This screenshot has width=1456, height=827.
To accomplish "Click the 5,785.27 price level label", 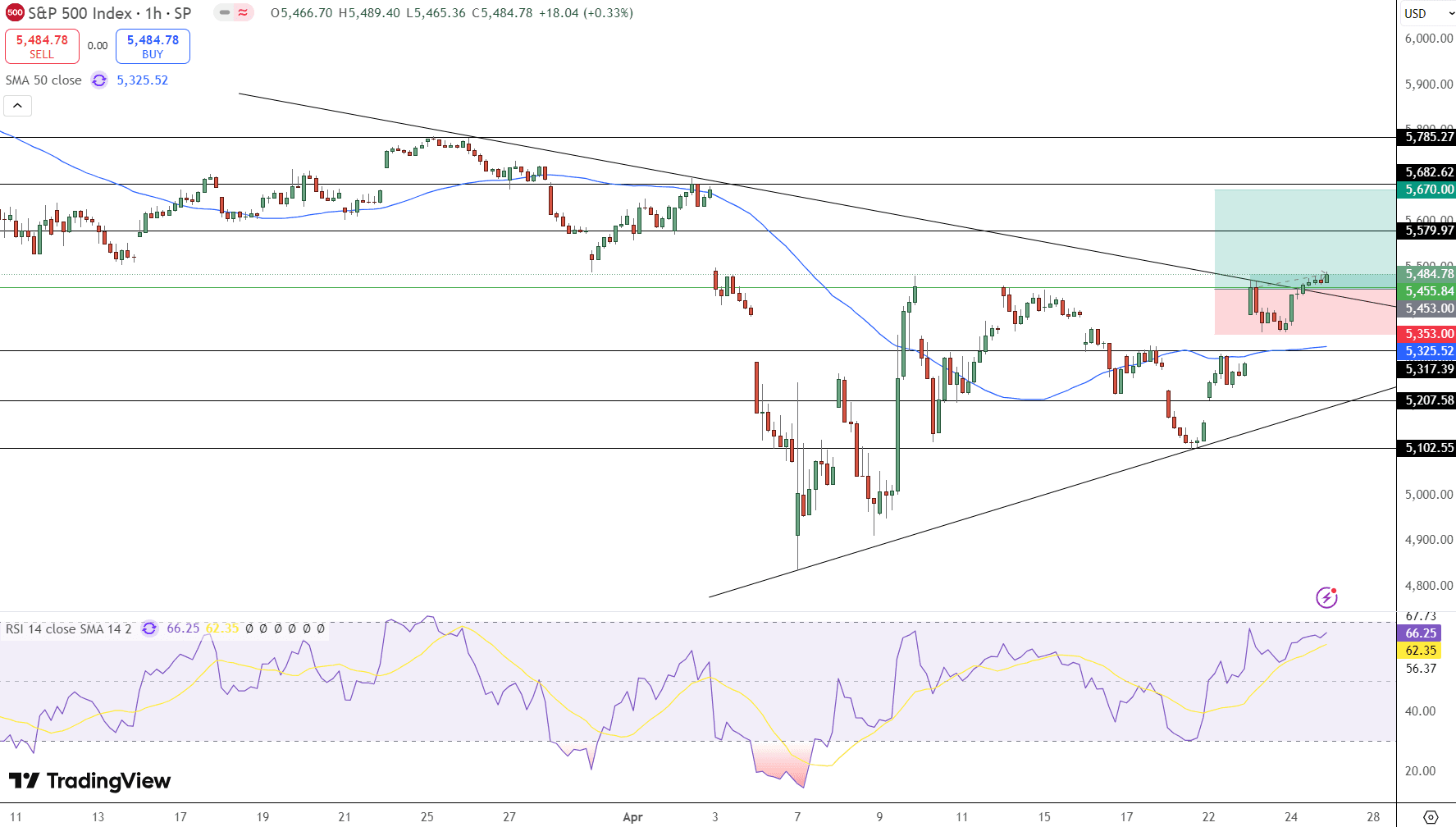I will click(1426, 137).
